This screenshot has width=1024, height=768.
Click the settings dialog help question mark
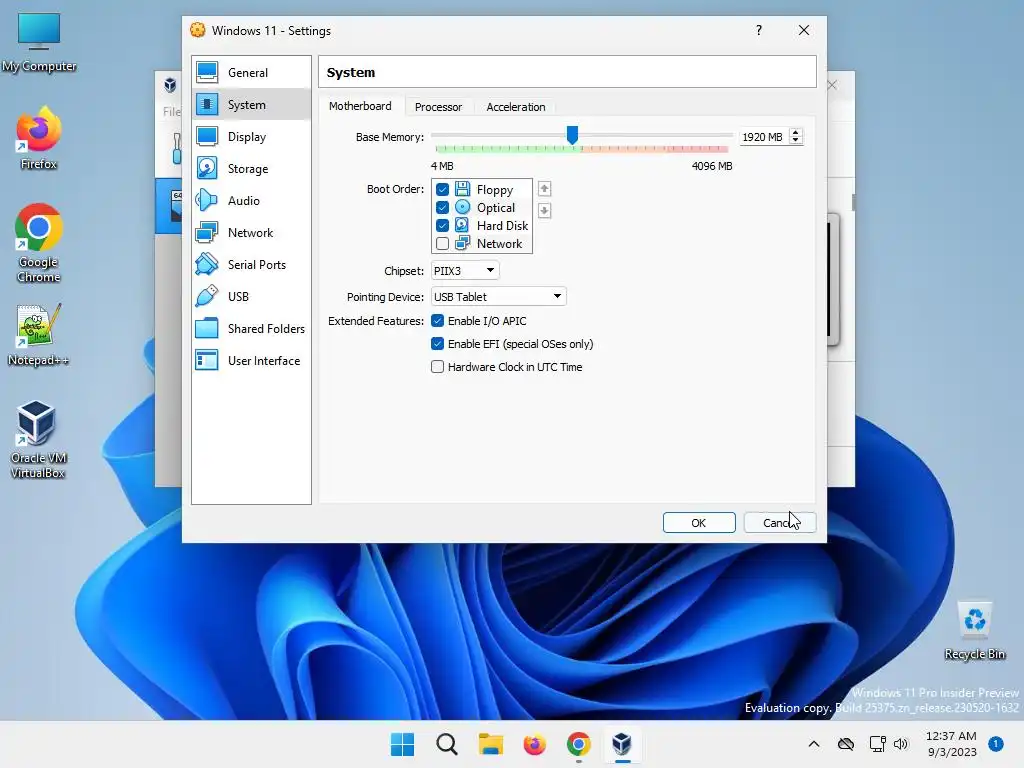(x=758, y=30)
